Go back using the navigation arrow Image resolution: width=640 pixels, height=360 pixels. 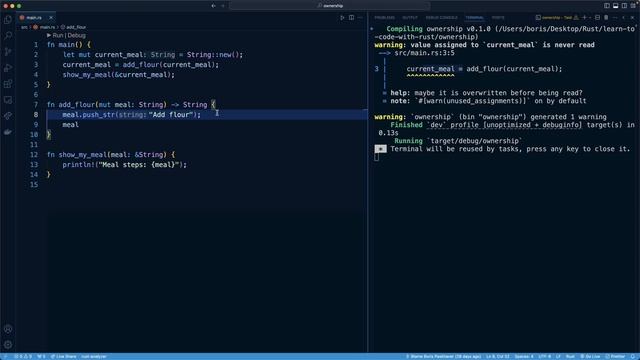[213, 6]
